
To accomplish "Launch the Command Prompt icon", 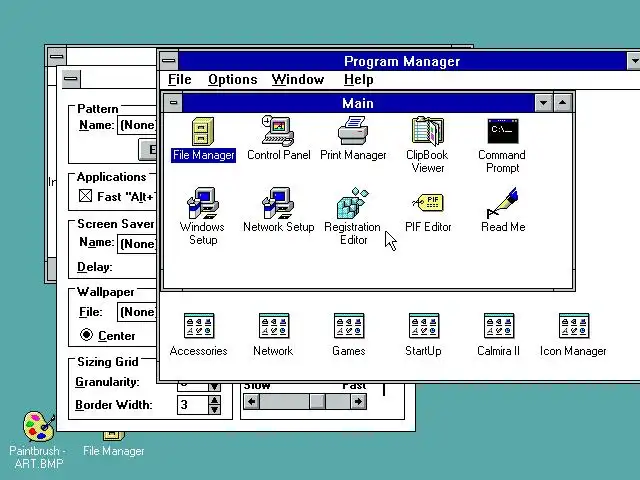I will [x=502, y=146].
